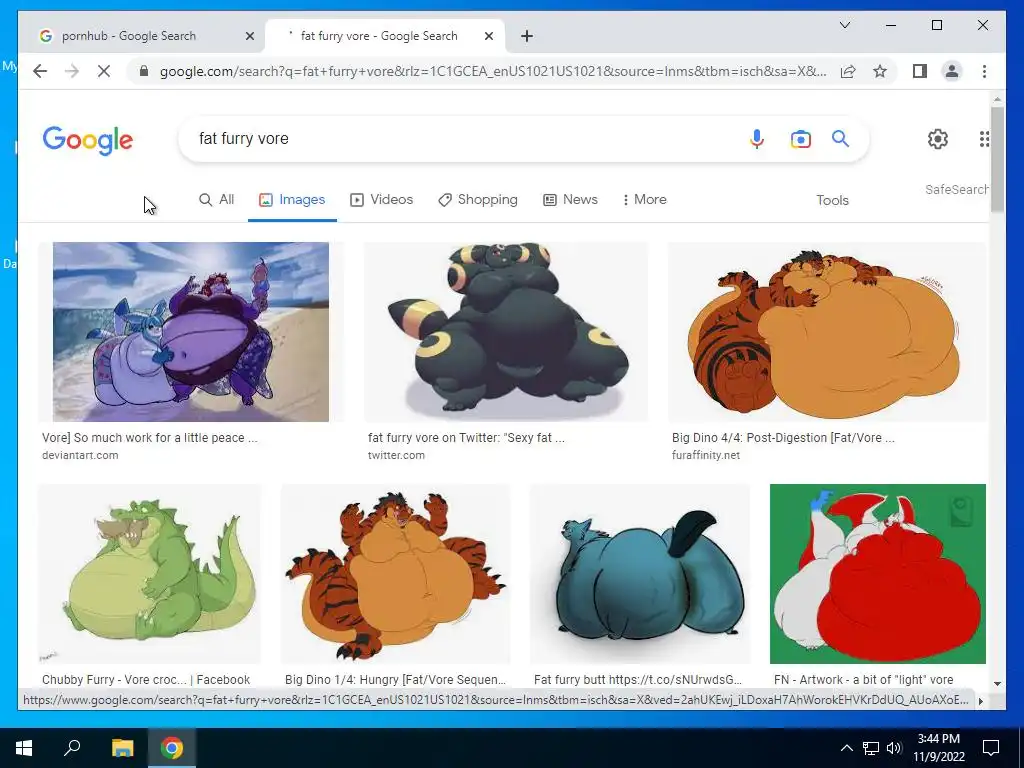The height and width of the screenshot is (768, 1024).
Task: Switch to the first browser tab
Action: [x=140, y=37]
